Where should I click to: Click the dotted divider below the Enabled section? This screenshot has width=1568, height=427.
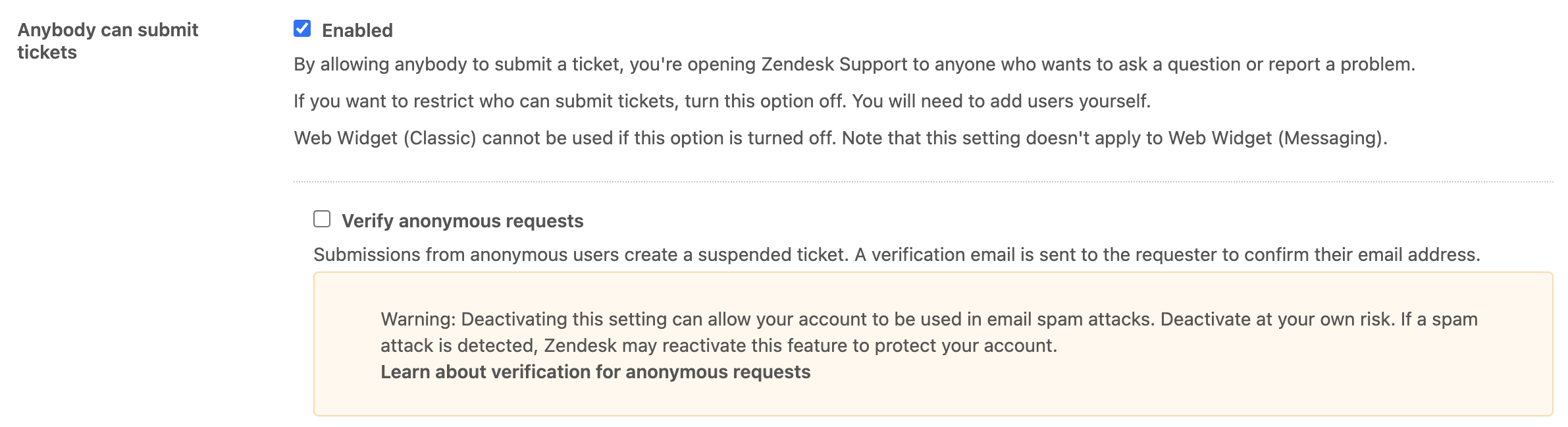[922, 181]
